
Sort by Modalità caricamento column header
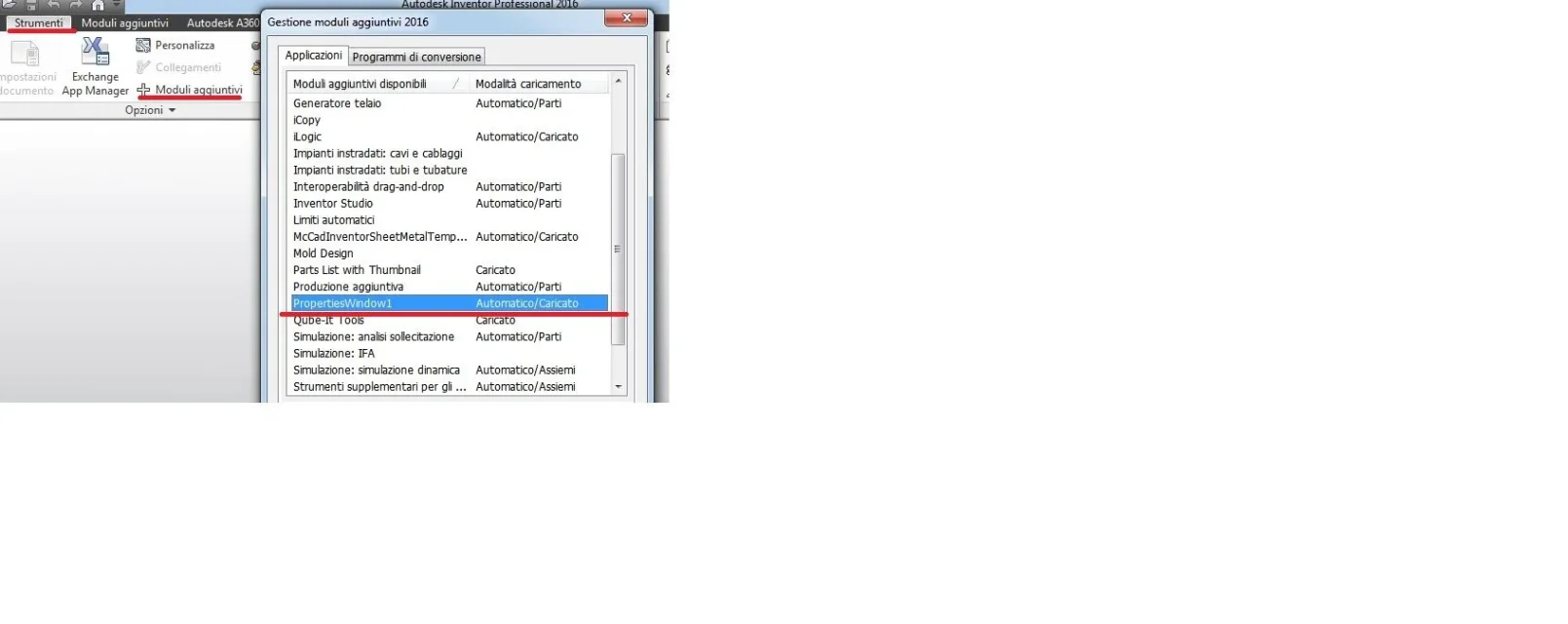coord(540,84)
